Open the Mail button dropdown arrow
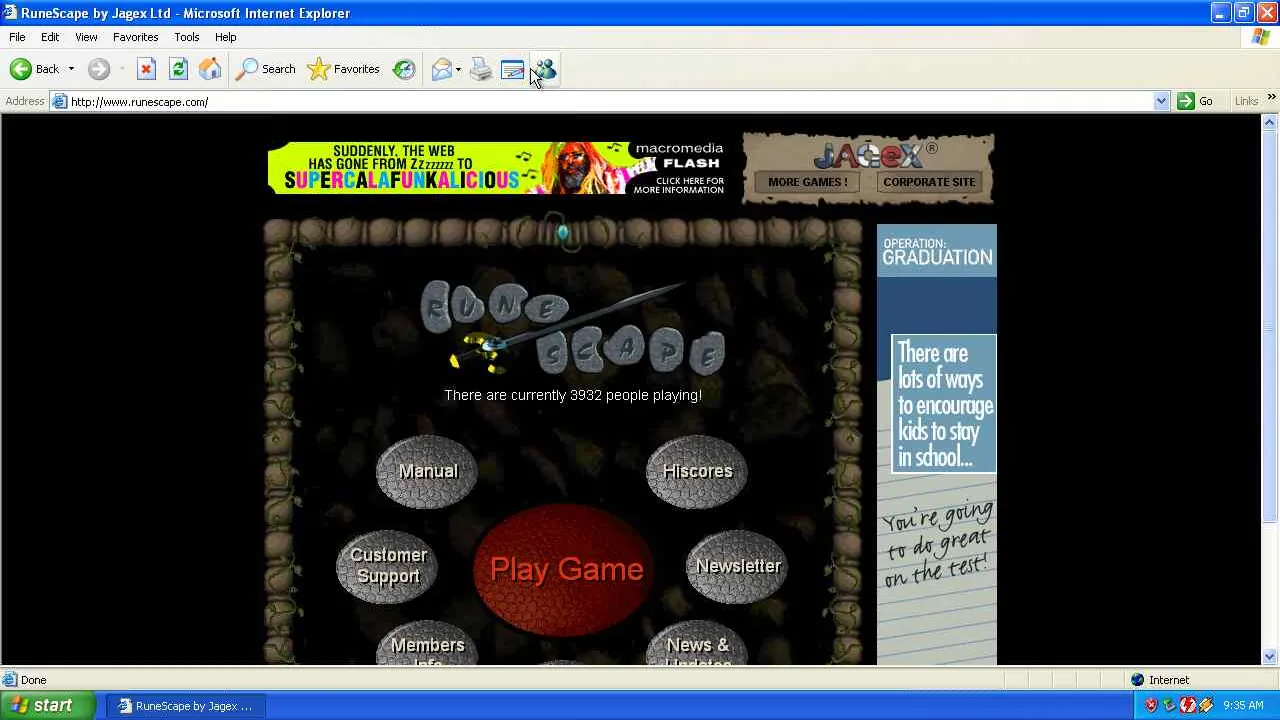The image size is (1280, 720). pos(458,69)
